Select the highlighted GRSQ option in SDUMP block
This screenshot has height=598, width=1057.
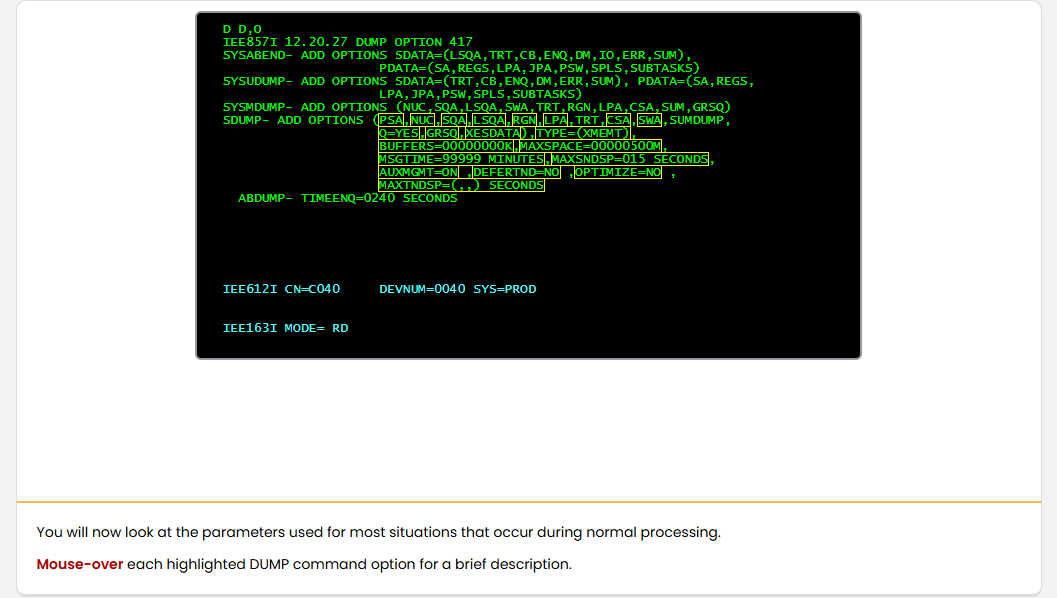(x=442, y=133)
